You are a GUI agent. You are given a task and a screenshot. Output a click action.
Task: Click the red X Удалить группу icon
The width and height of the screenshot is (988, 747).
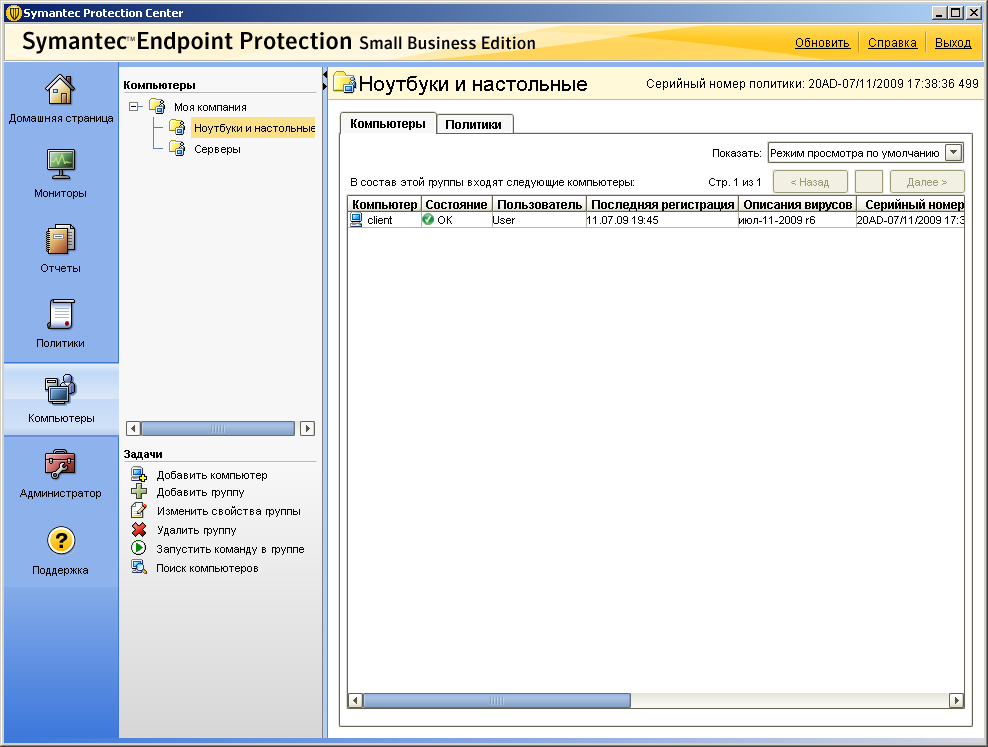click(139, 530)
